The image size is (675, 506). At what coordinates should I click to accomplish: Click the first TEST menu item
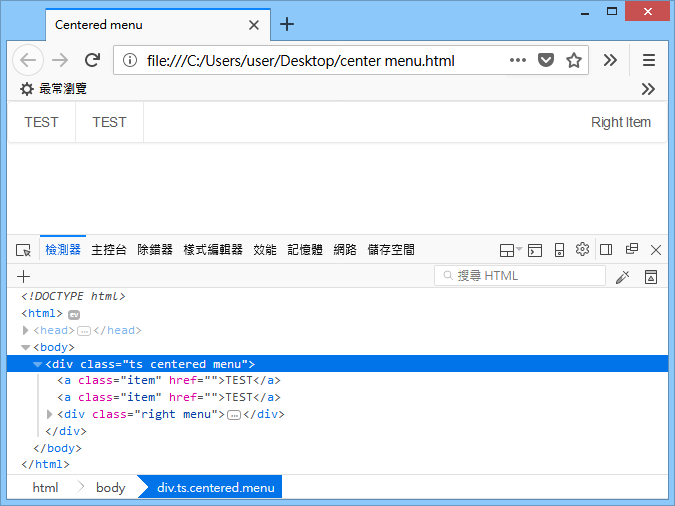(x=41, y=122)
